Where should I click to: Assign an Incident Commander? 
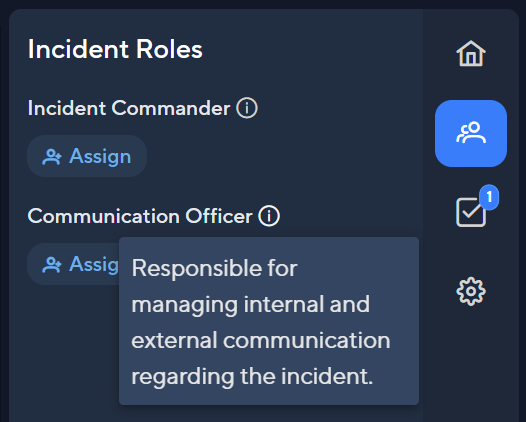pos(87,156)
